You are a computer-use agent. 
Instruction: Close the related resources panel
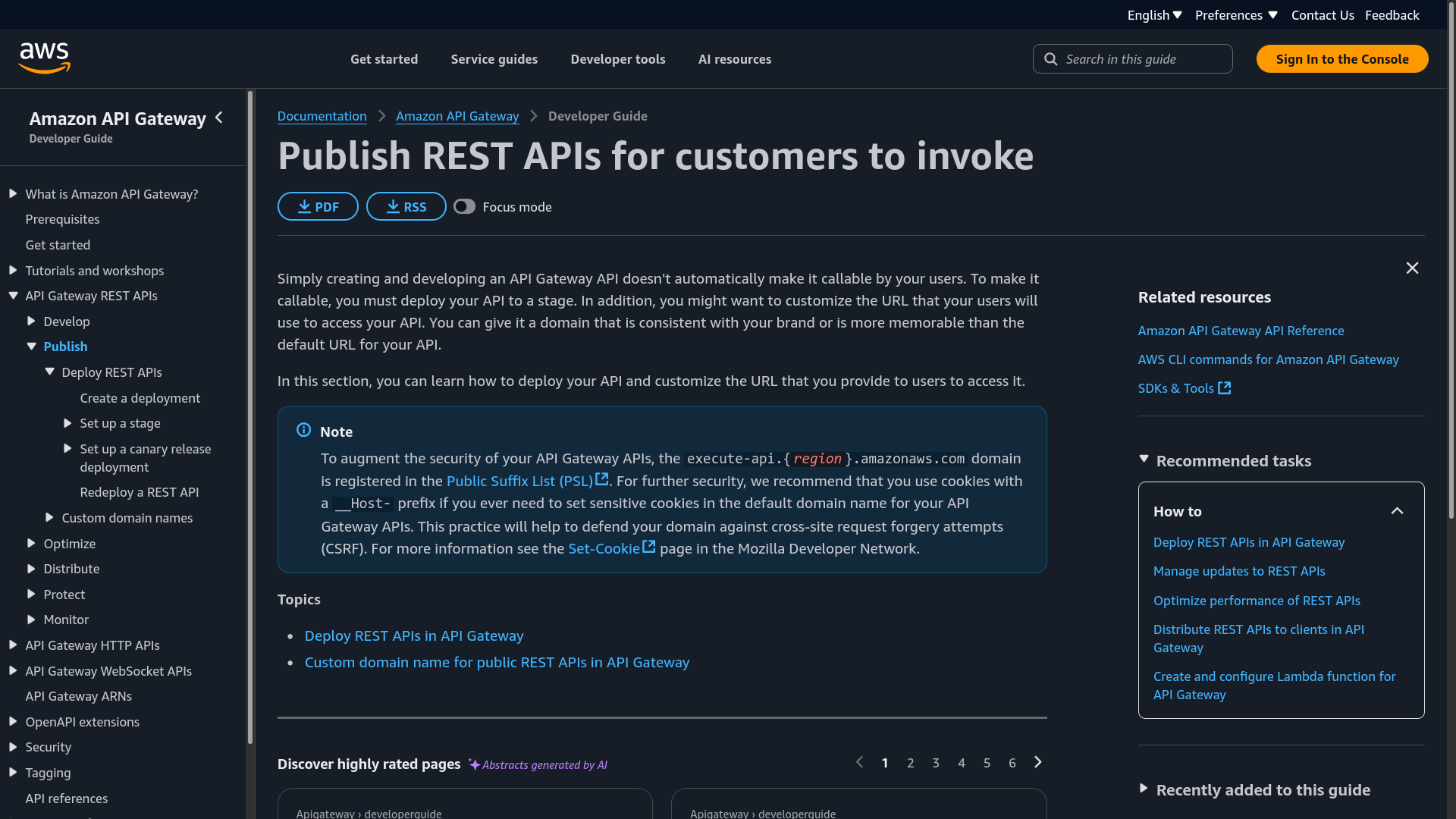coord(1412,268)
